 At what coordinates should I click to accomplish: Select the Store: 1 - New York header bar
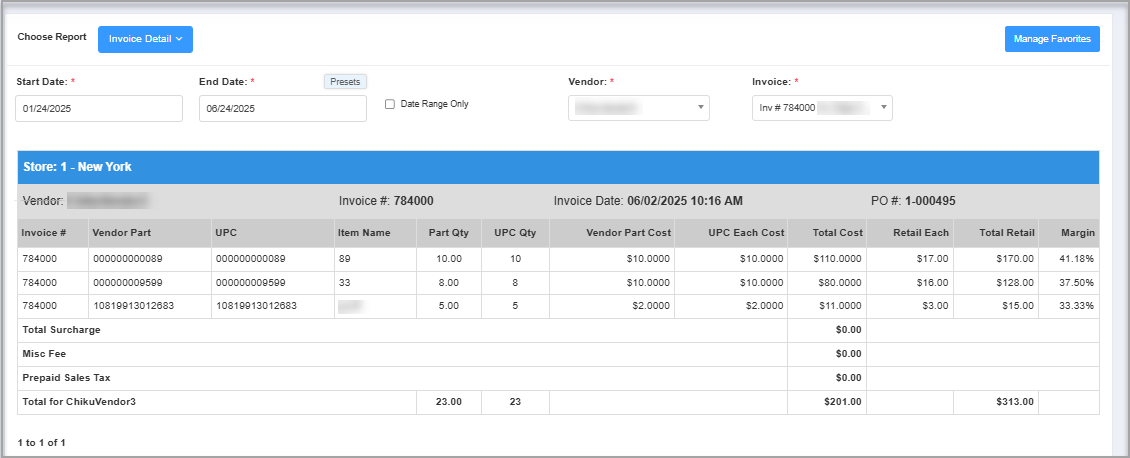point(558,167)
